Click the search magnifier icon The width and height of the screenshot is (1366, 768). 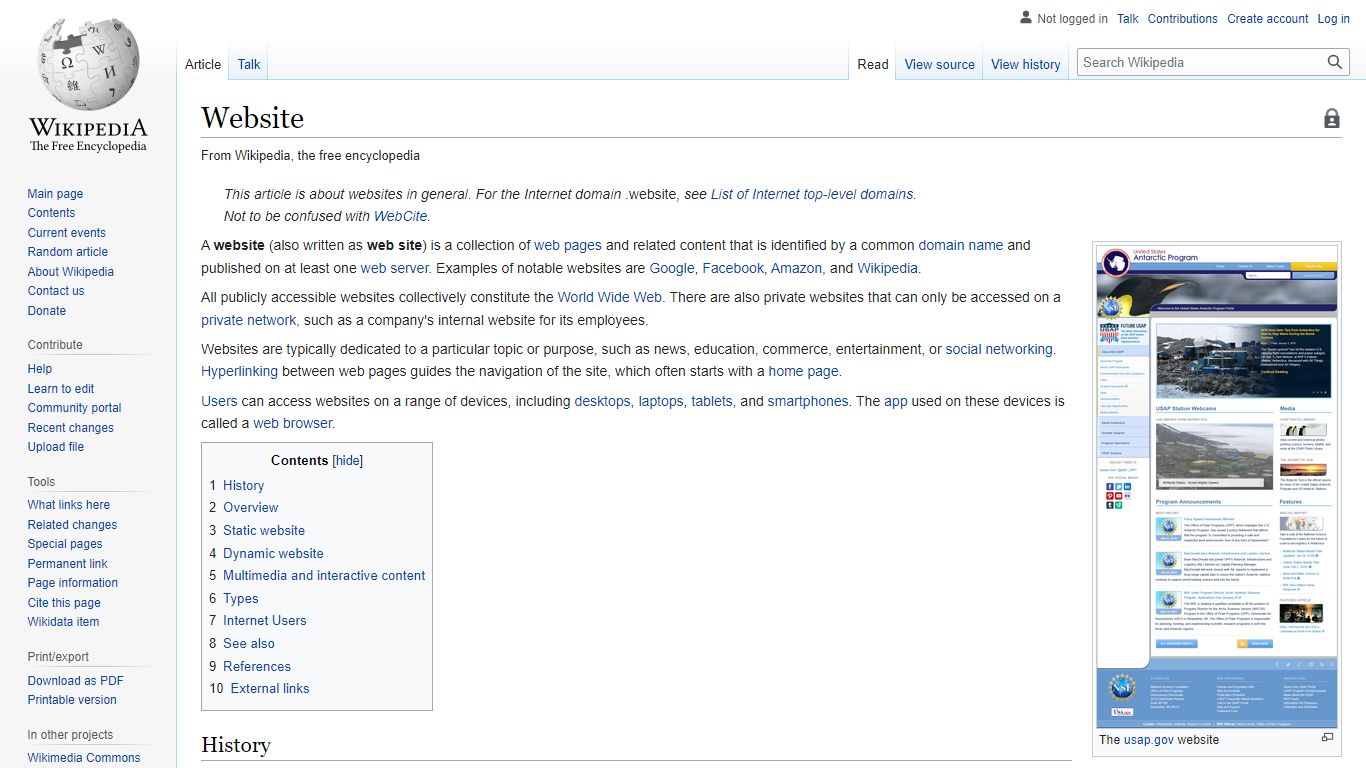pos(1335,62)
